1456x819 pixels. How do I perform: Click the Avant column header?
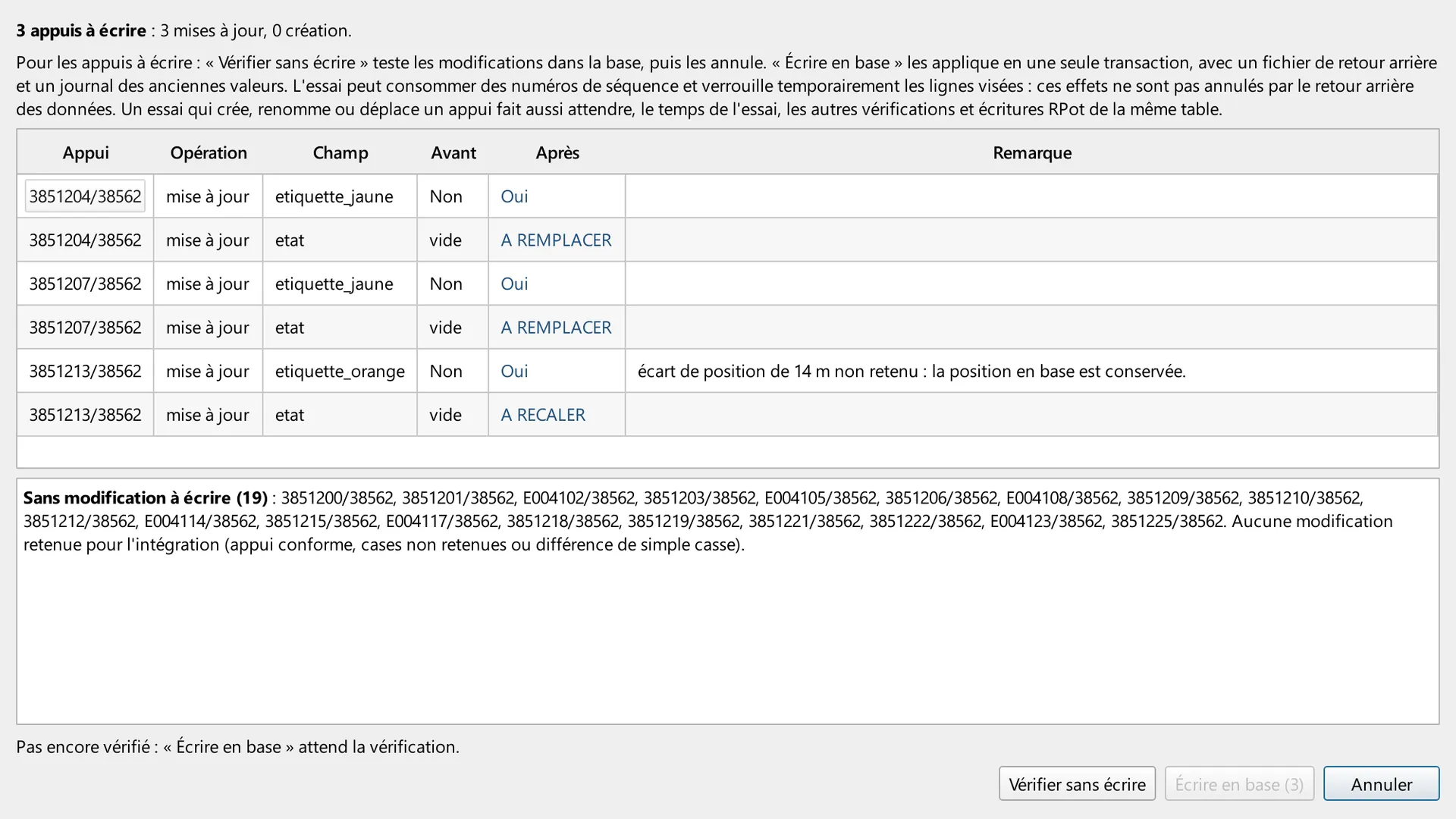click(x=453, y=152)
